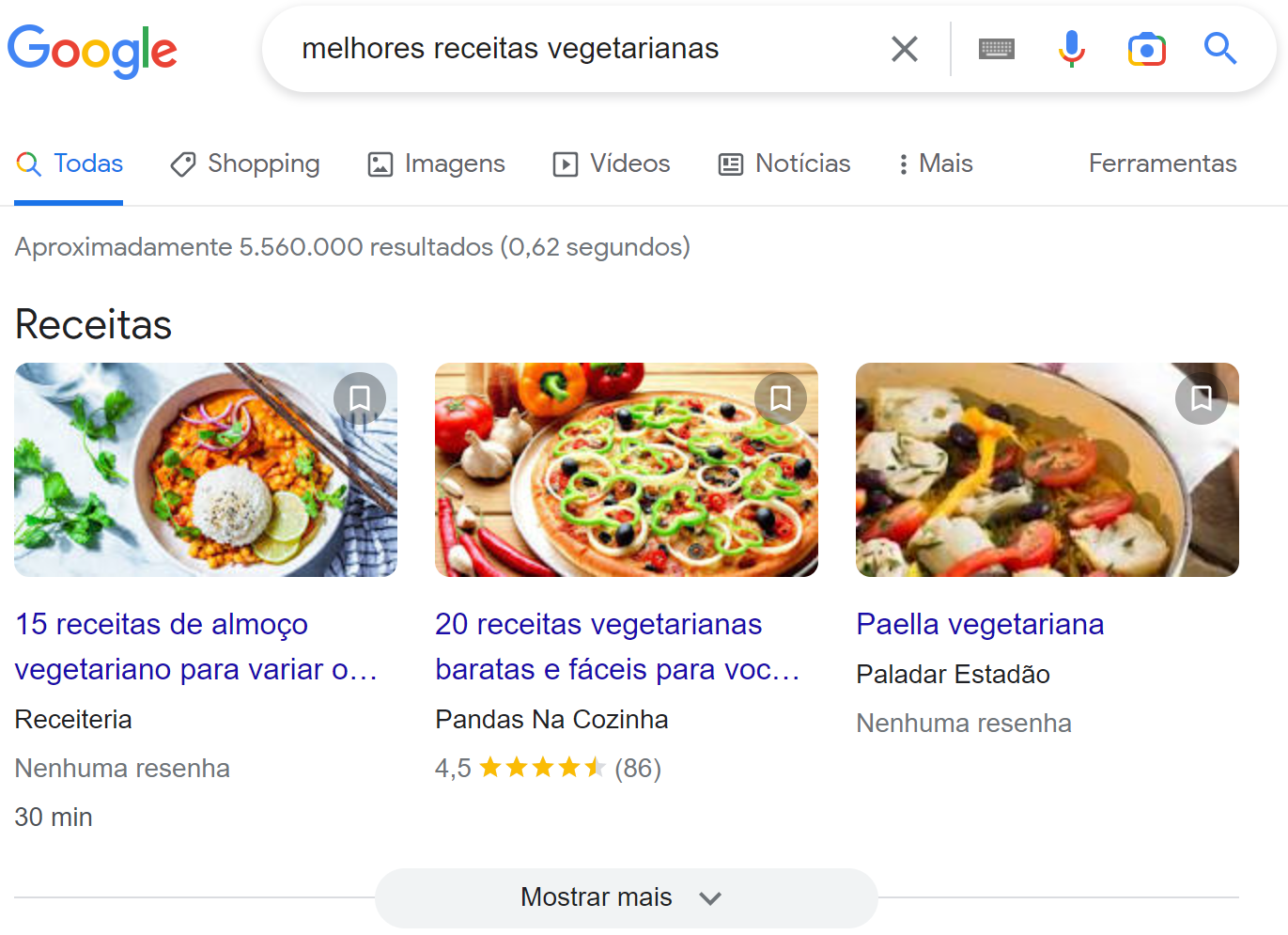This screenshot has width=1288, height=935.
Task: Save the almoço vegetariano recipe using bookmark icon
Action: click(x=359, y=397)
